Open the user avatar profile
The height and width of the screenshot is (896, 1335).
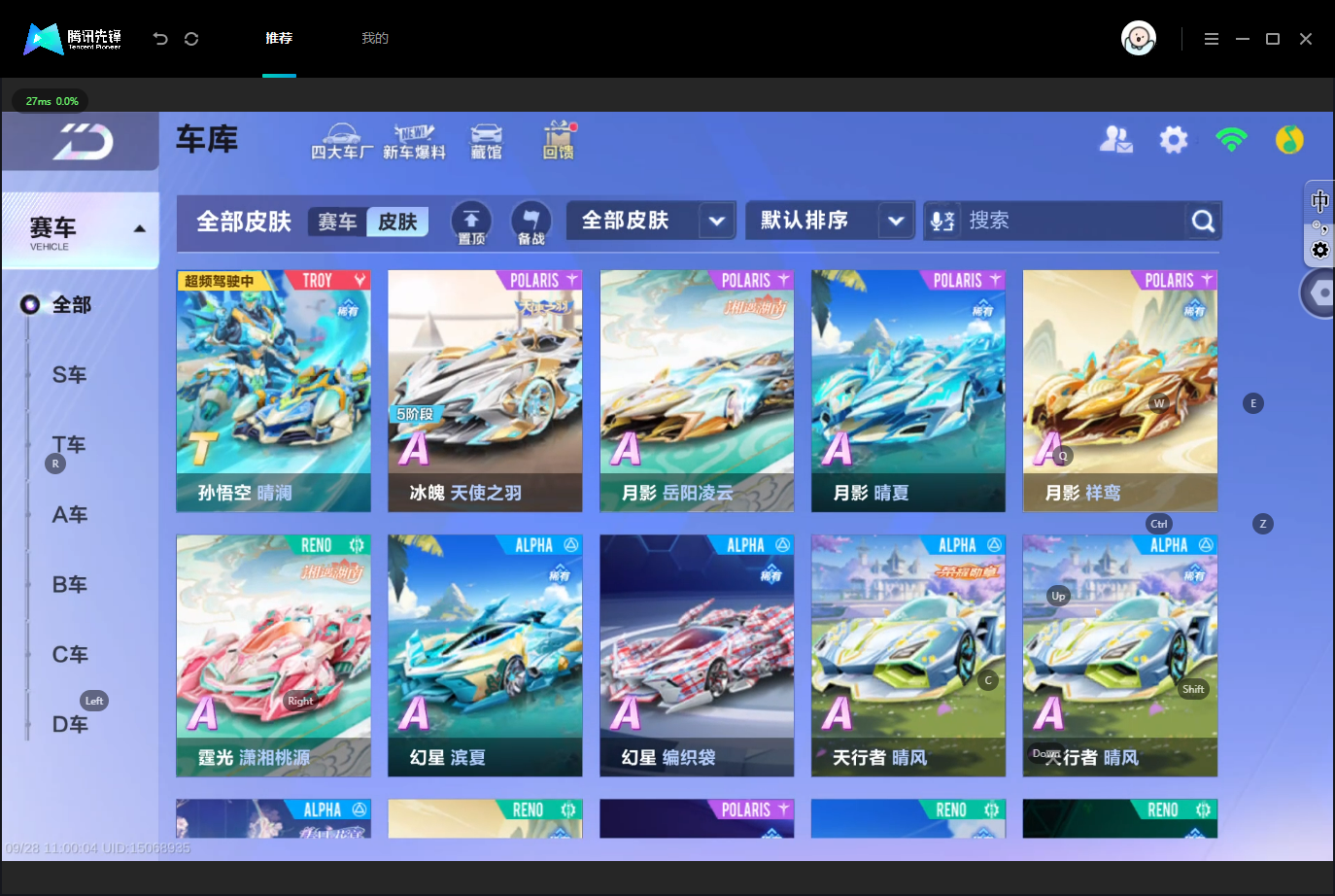[x=1139, y=38]
